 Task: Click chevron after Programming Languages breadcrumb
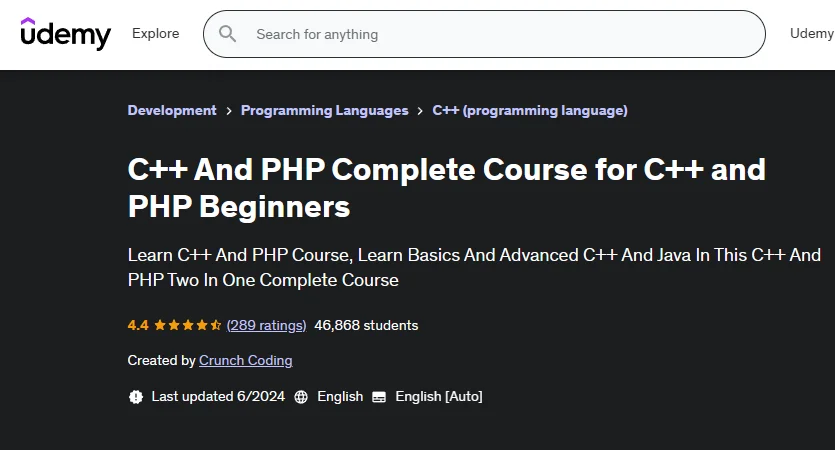[x=420, y=111]
